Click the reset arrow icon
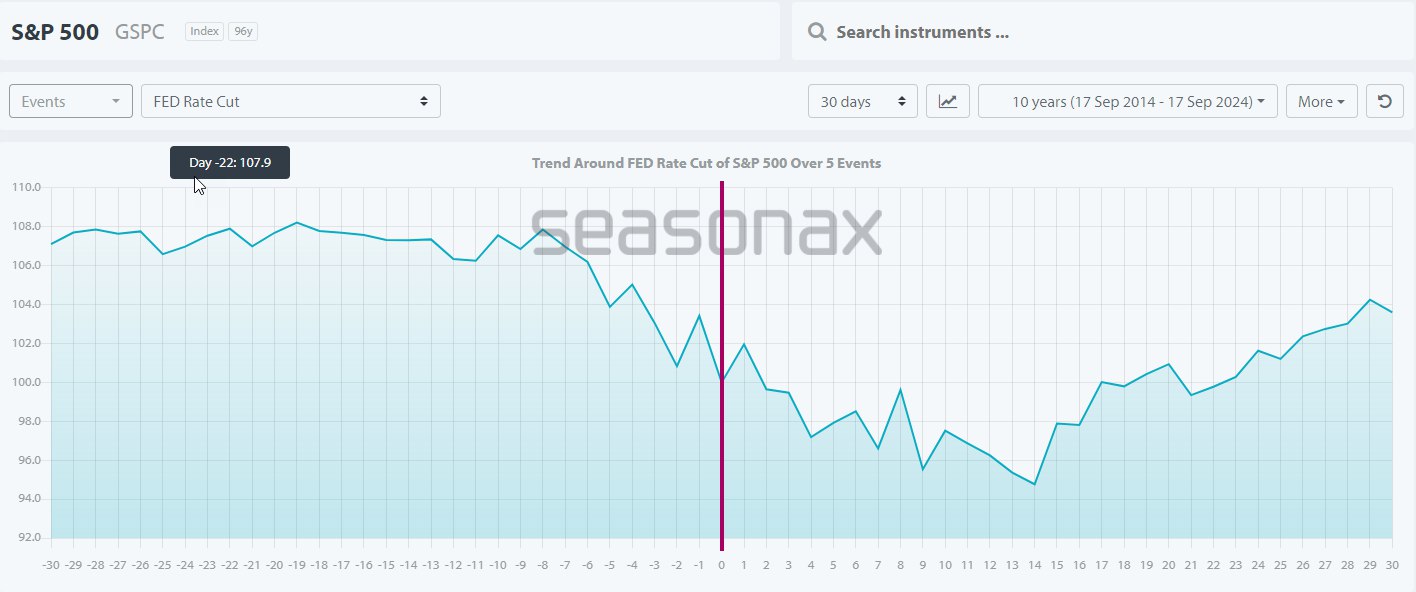This screenshot has width=1416, height=592. point(1384,101)
